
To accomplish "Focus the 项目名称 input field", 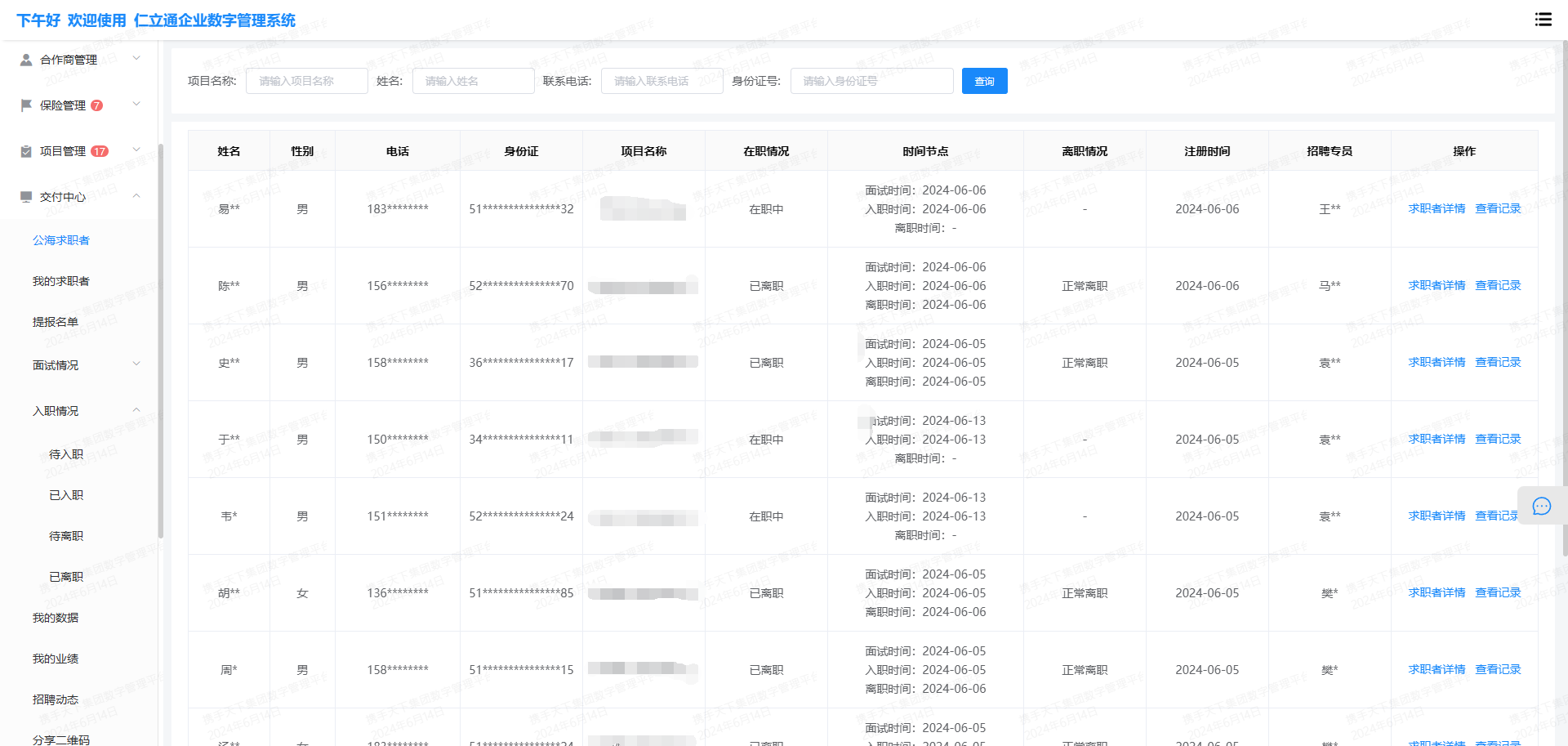I will (x=306, y=81).
